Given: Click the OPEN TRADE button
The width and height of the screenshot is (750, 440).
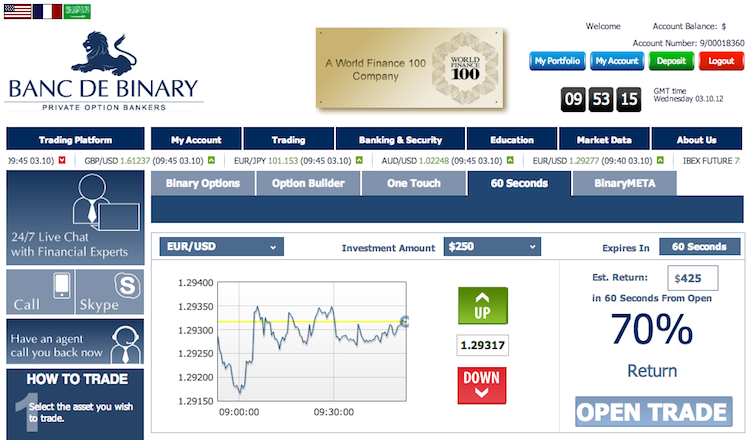Looking at the screenshot, I should point(653,412).
